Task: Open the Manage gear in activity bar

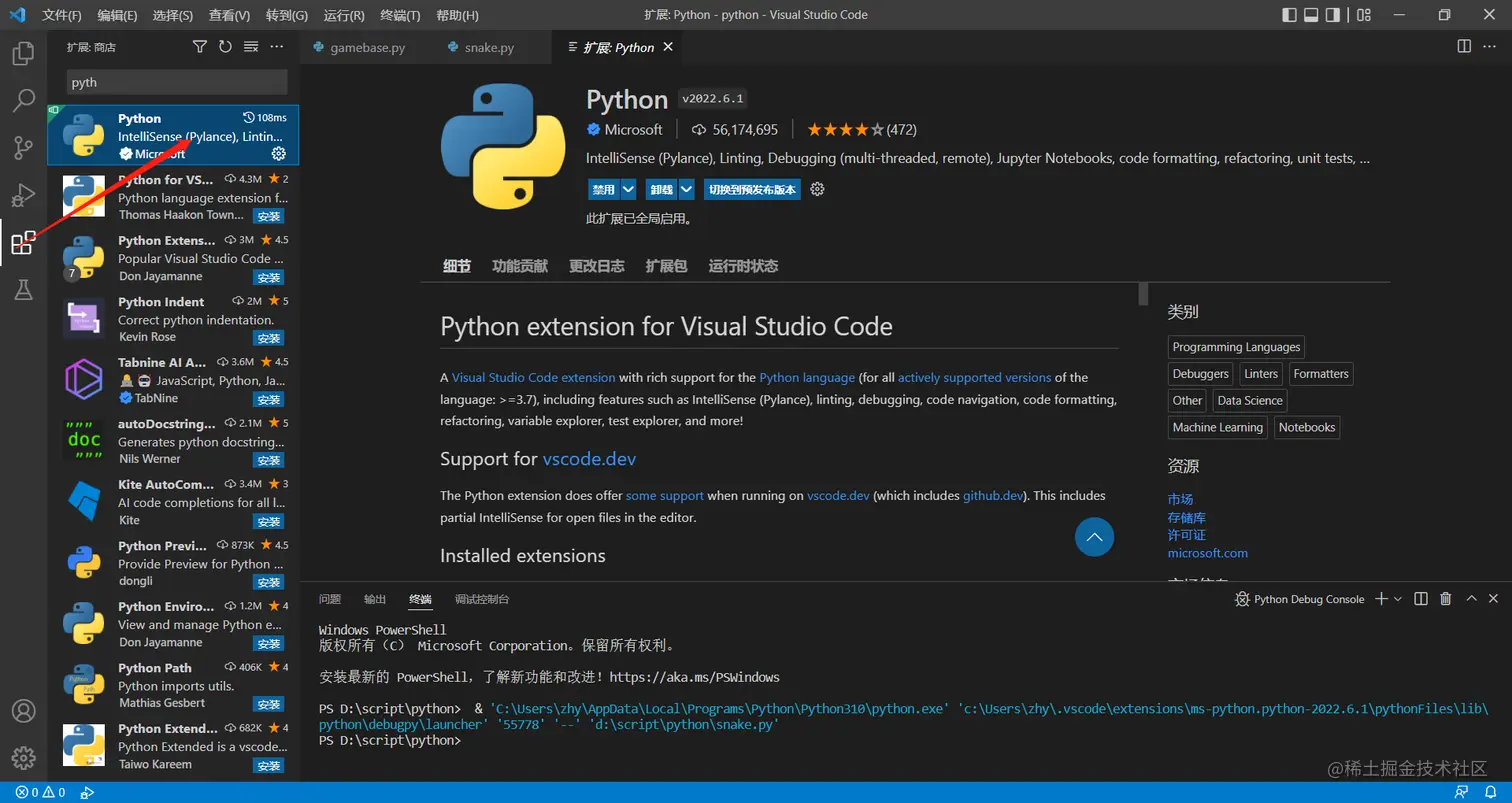Action: click(x=23, y=758)
